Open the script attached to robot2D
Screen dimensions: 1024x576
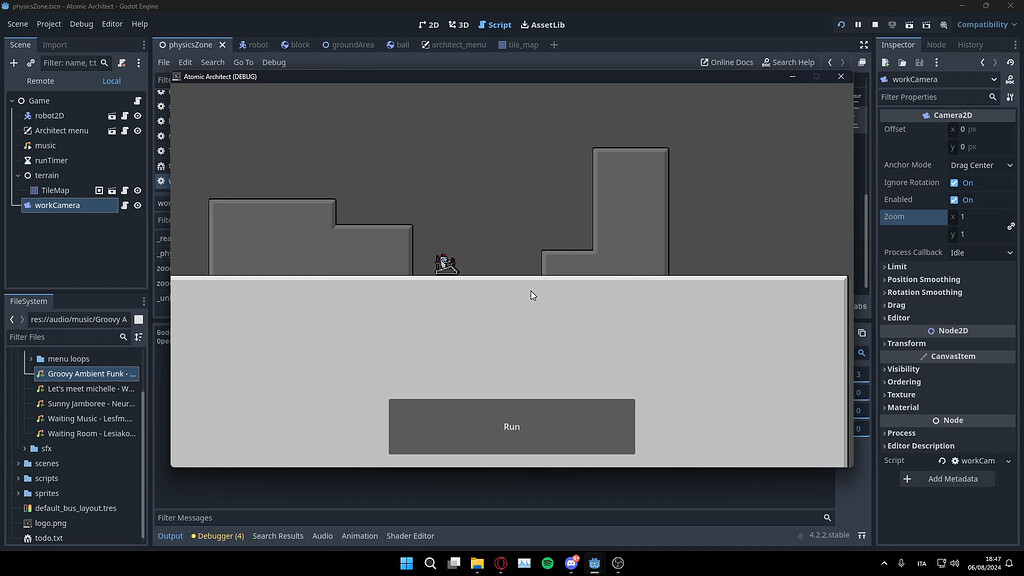click(125, 116)
